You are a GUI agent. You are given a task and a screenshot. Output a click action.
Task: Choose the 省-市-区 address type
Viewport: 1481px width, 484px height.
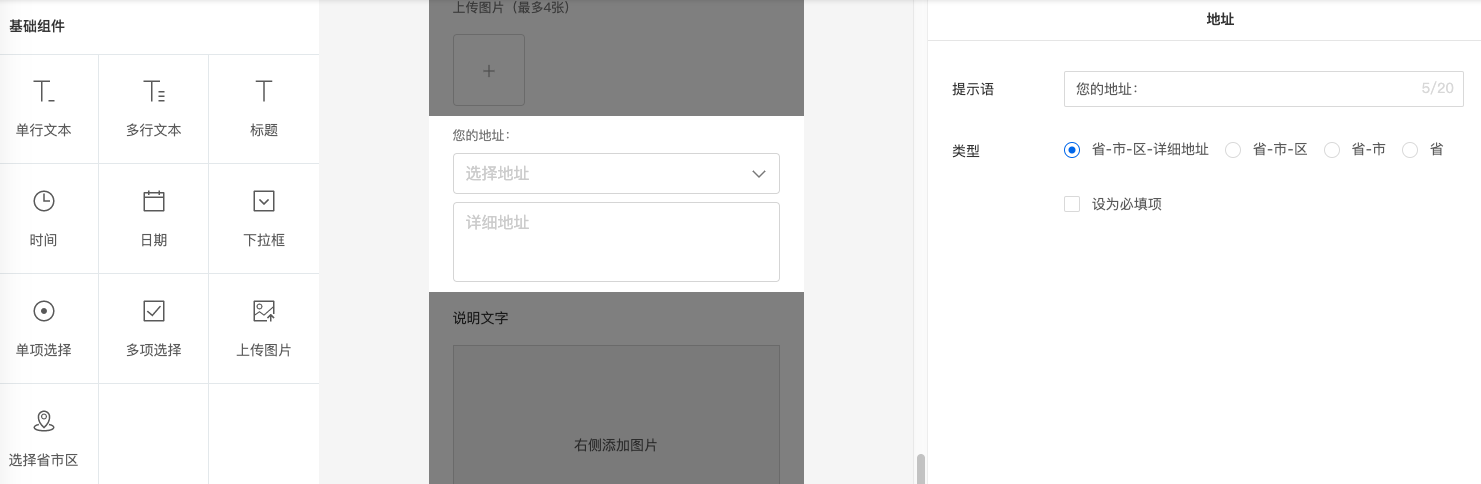(1233, 150)
